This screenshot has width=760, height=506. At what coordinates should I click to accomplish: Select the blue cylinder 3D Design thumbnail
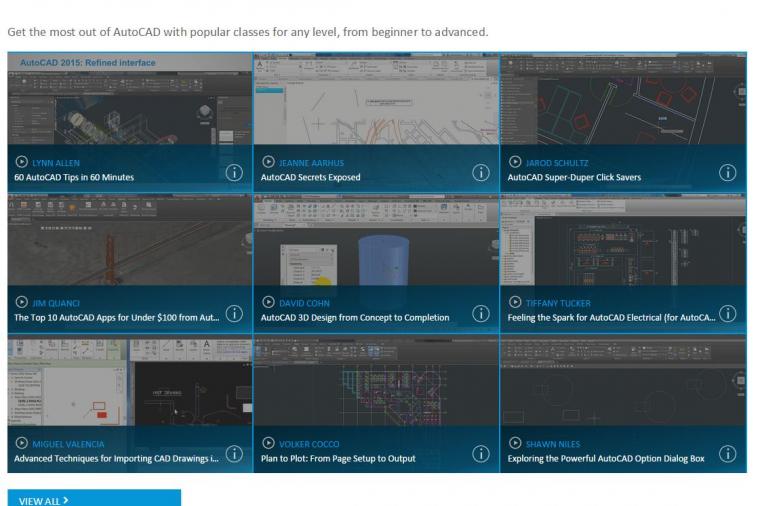point(376,240)
